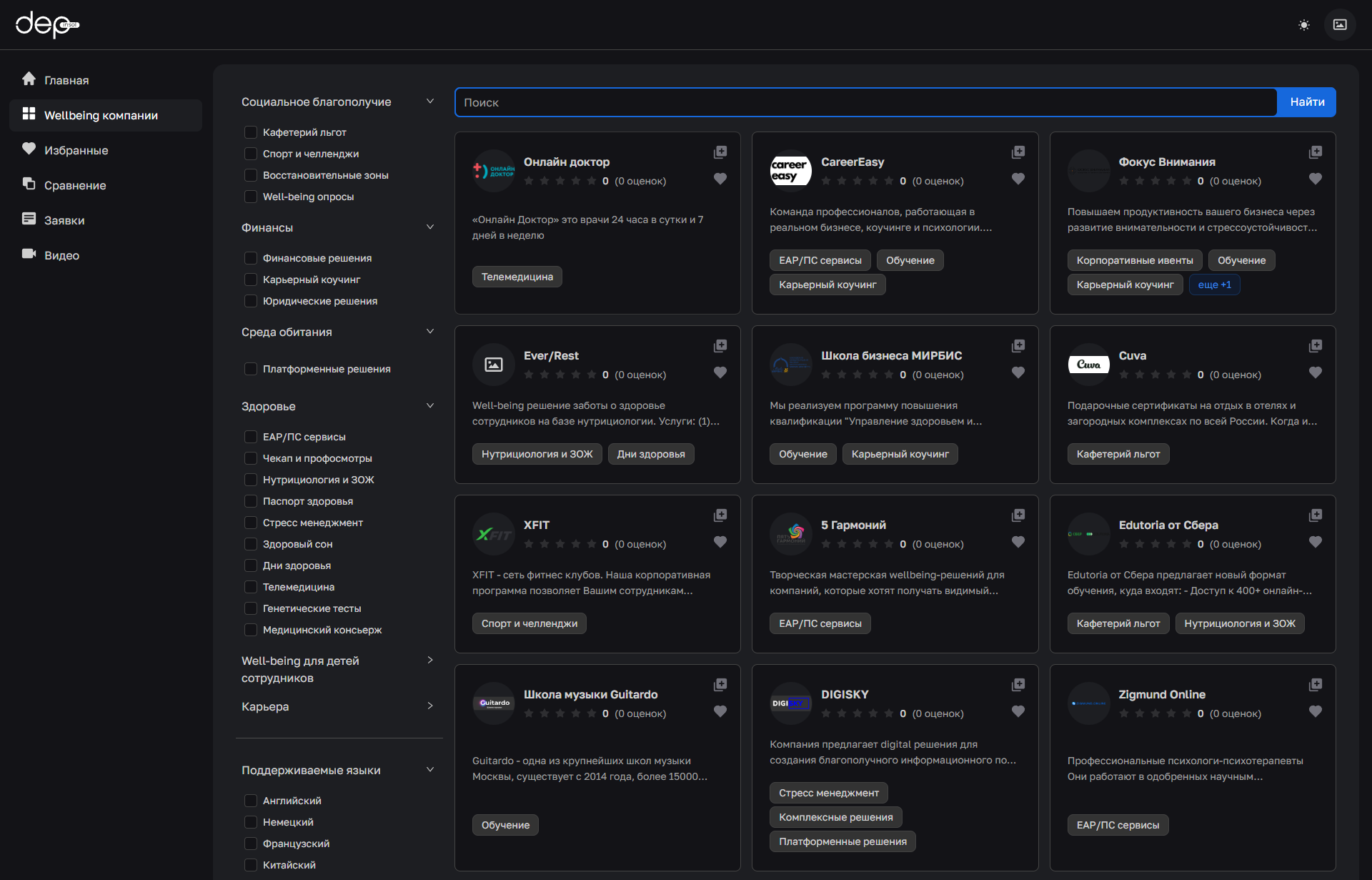Favorite the CareerEasy card
The height and width of the screenshot is (880, 1372).
(1018, 179)
